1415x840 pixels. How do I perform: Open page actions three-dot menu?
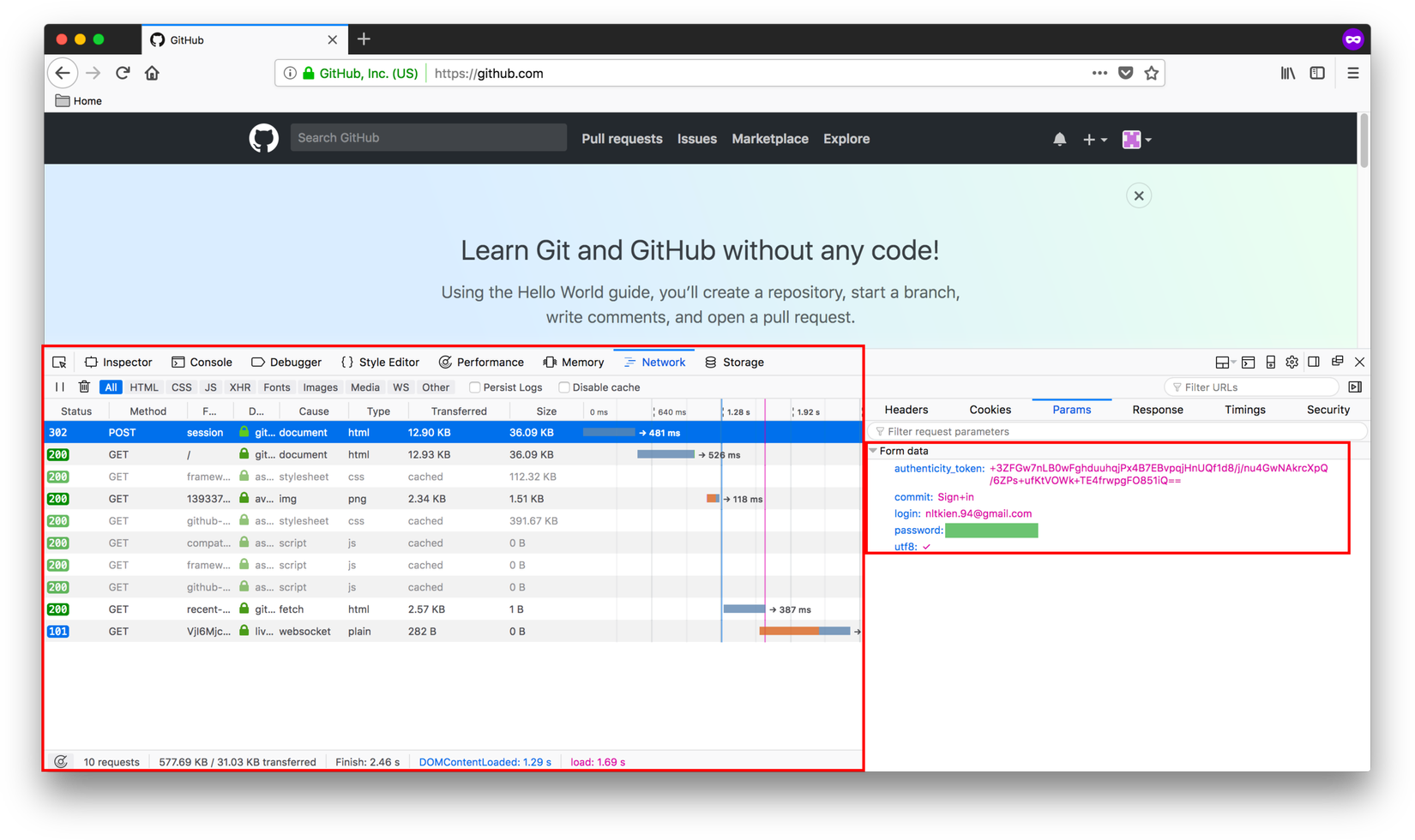pos(1099,73)
